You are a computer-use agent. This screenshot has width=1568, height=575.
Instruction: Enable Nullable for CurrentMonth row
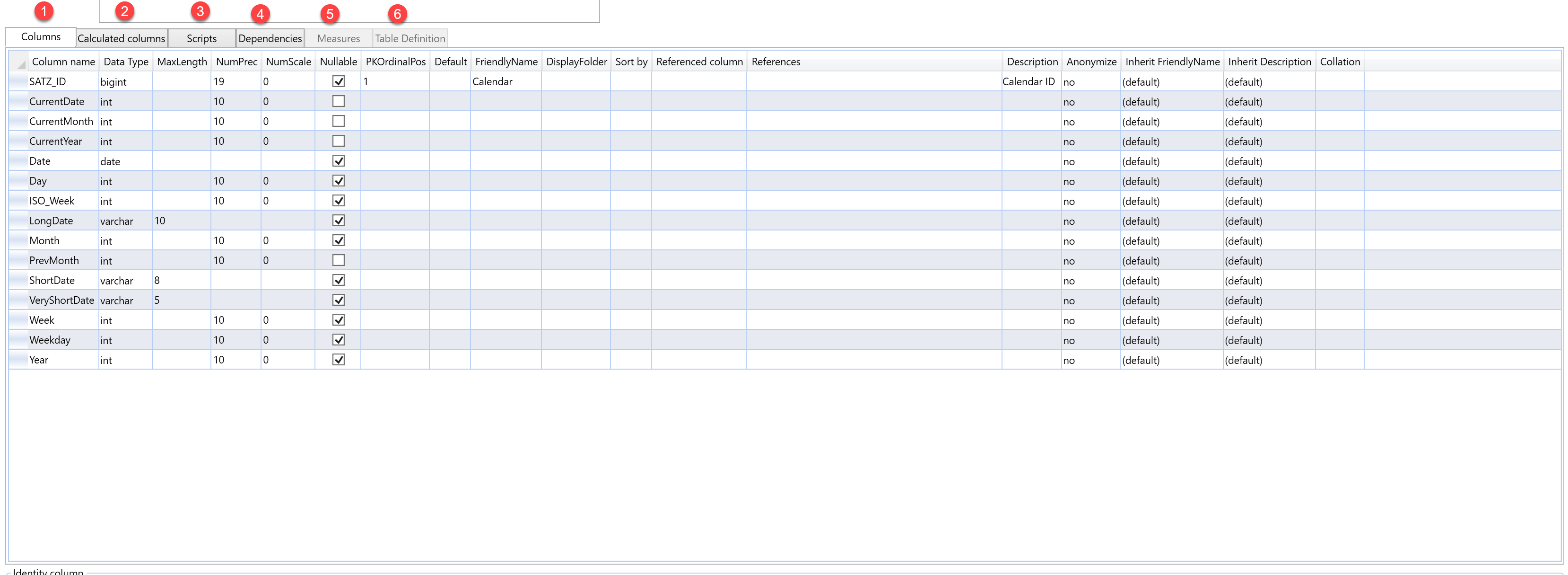coord(339,121)
